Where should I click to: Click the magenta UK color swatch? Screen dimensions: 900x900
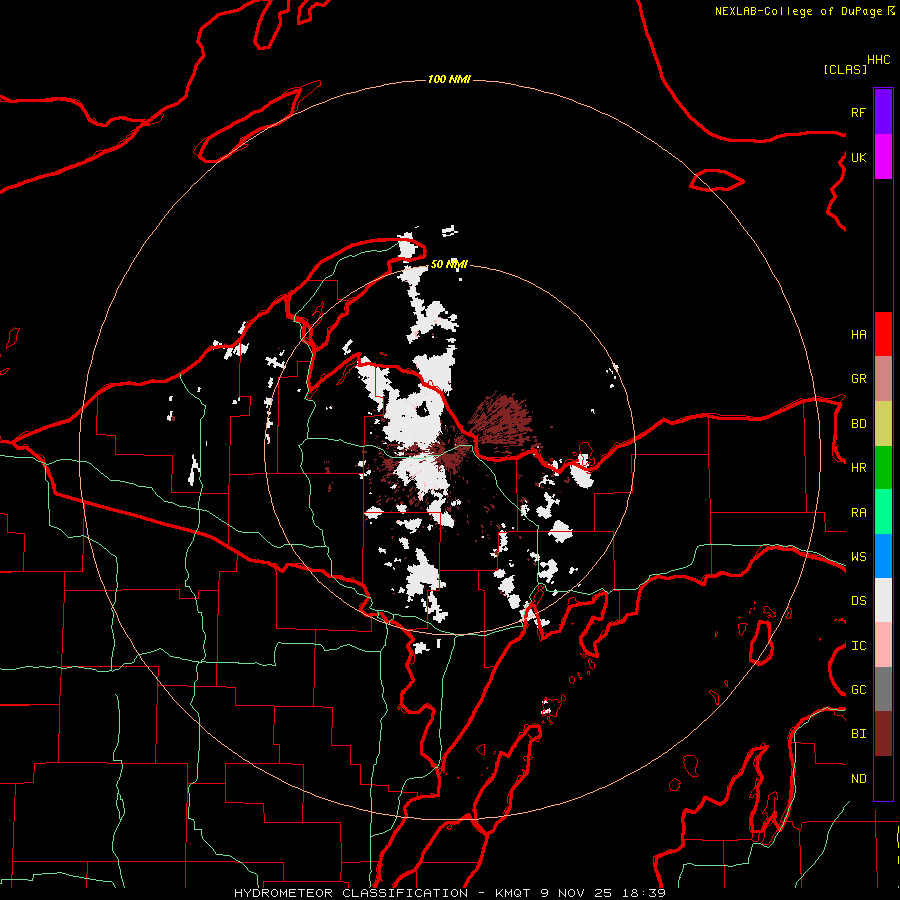pyautogui.click(x=883, y=157)
